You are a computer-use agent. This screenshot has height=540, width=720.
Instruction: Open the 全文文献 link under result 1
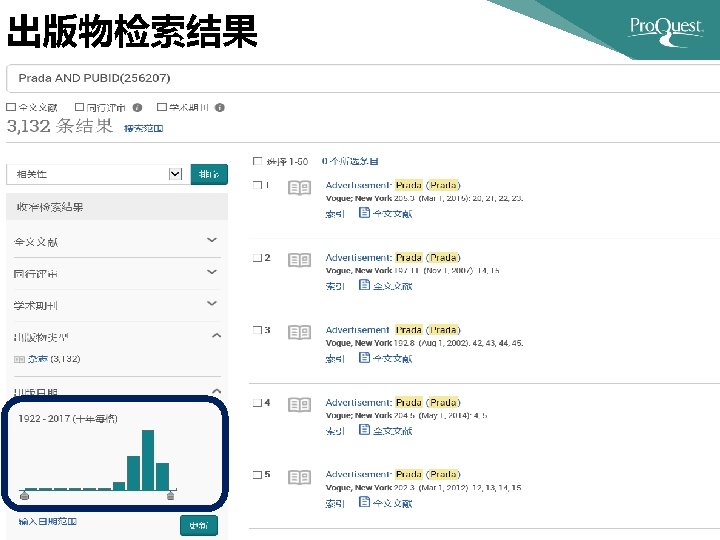coord(393,214)
